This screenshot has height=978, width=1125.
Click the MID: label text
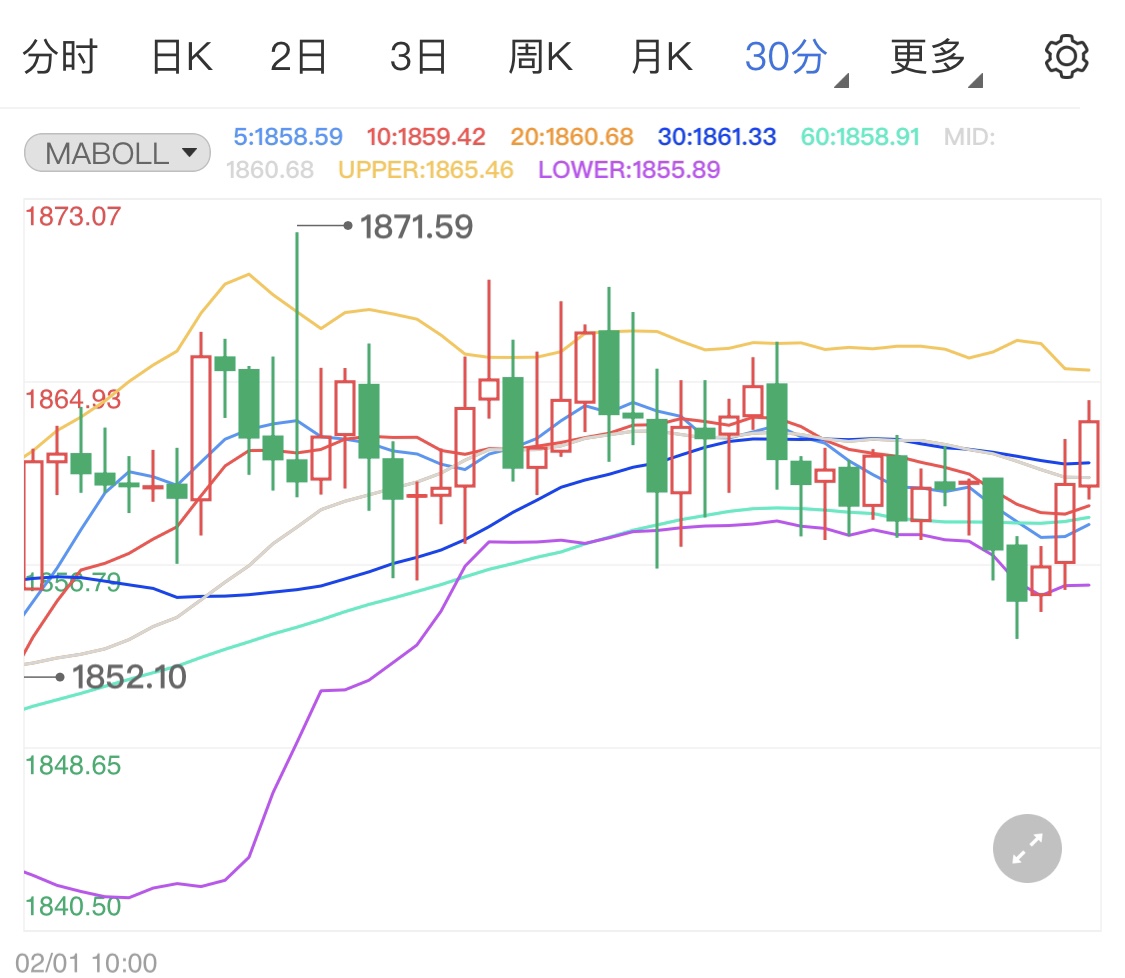pos(969,136)
